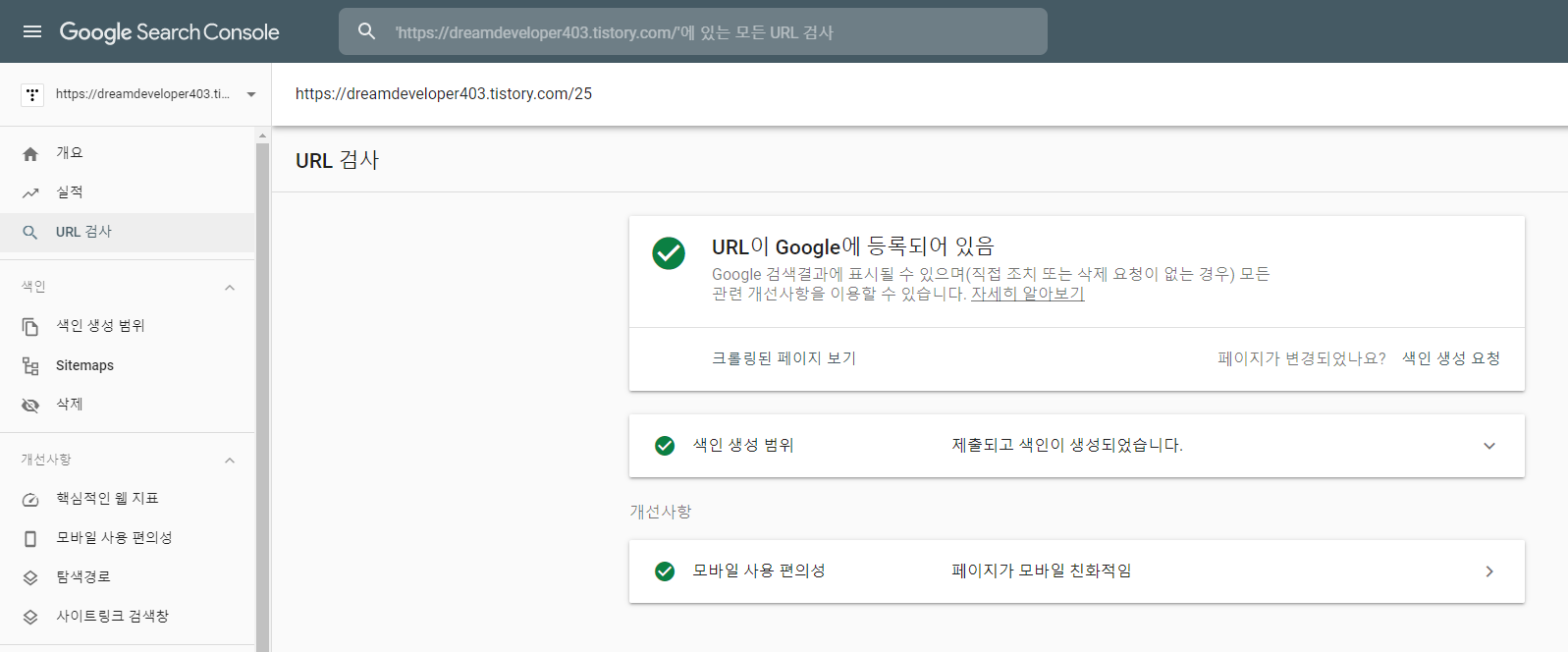Click the 페이지가 변경되었나요? text
The image size is (1568, 652).
[1302, 358]
